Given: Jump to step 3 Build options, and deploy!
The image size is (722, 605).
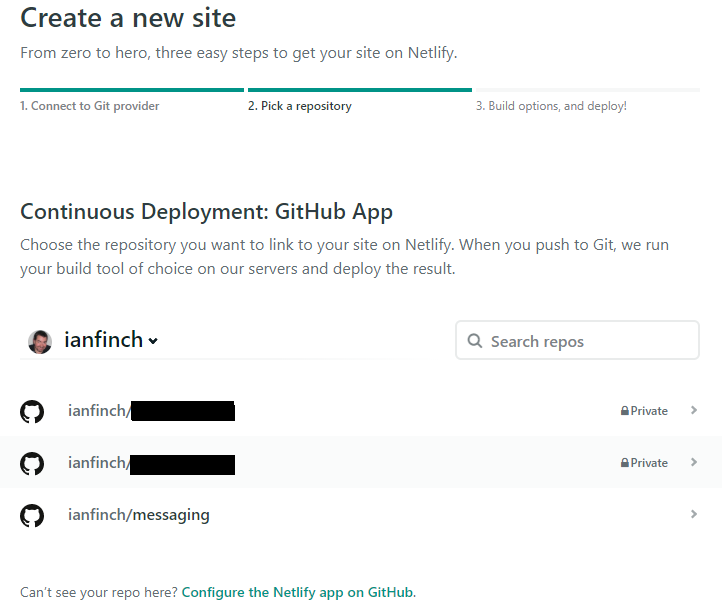Looking at the screenshot, I should [551, 106].
